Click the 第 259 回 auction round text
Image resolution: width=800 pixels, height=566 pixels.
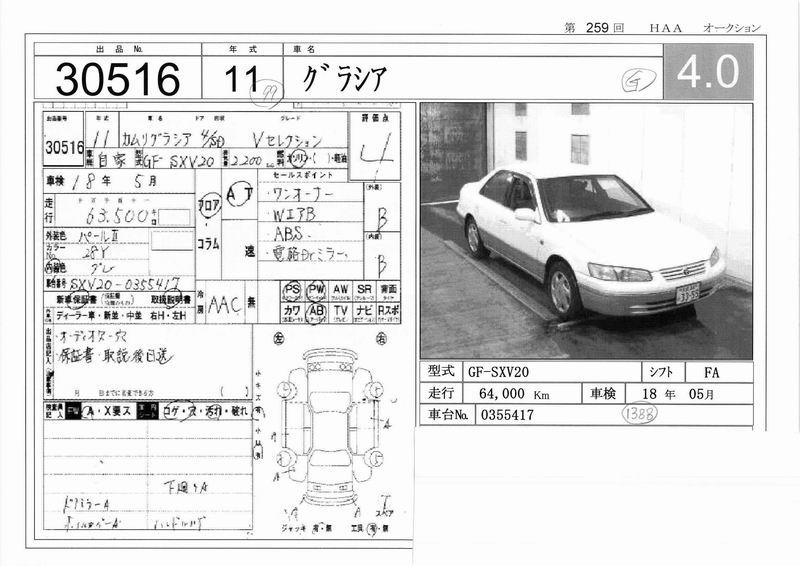point(594,28)
